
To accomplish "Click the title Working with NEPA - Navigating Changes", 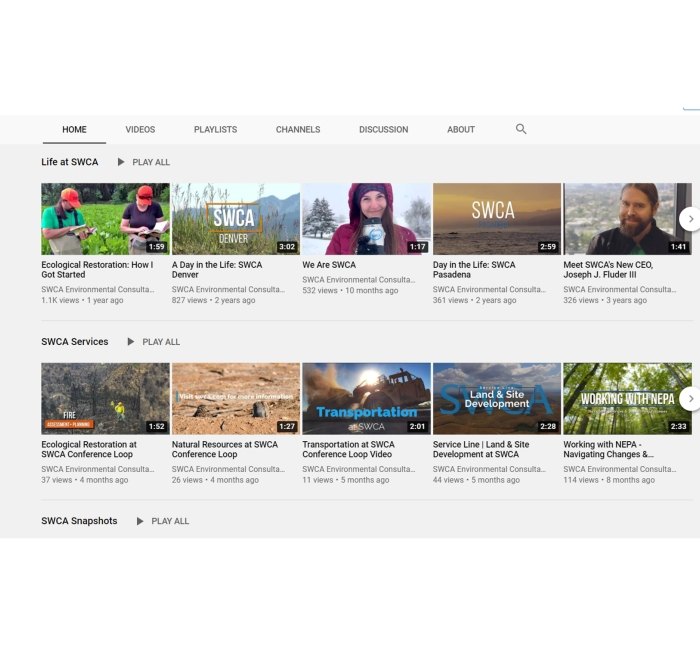I will 608,449.
